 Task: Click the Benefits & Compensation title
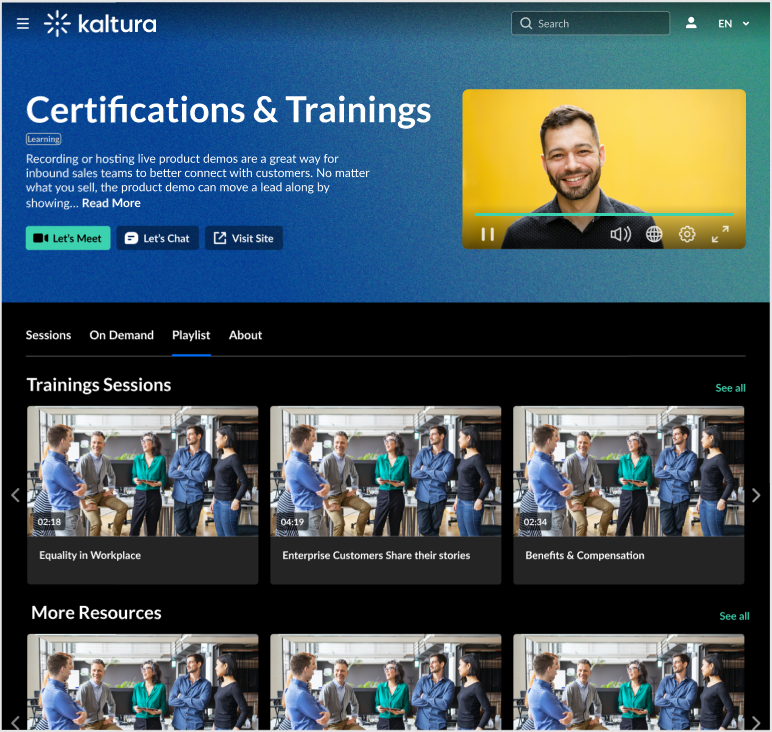(585, 555)
